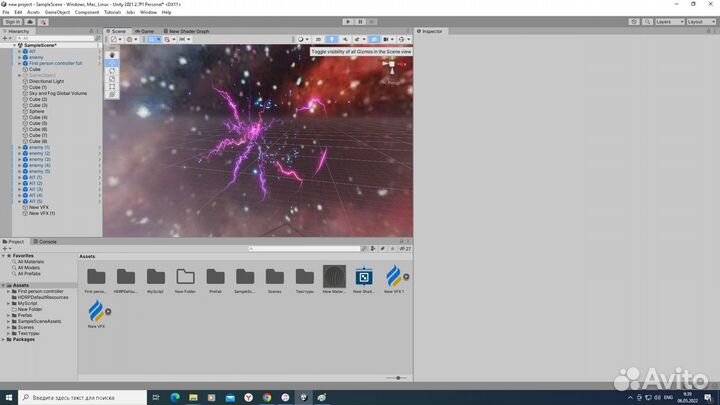Expand the enemy (1) object
The width and height of the screenshot is (720, 405).
[19, 147]
